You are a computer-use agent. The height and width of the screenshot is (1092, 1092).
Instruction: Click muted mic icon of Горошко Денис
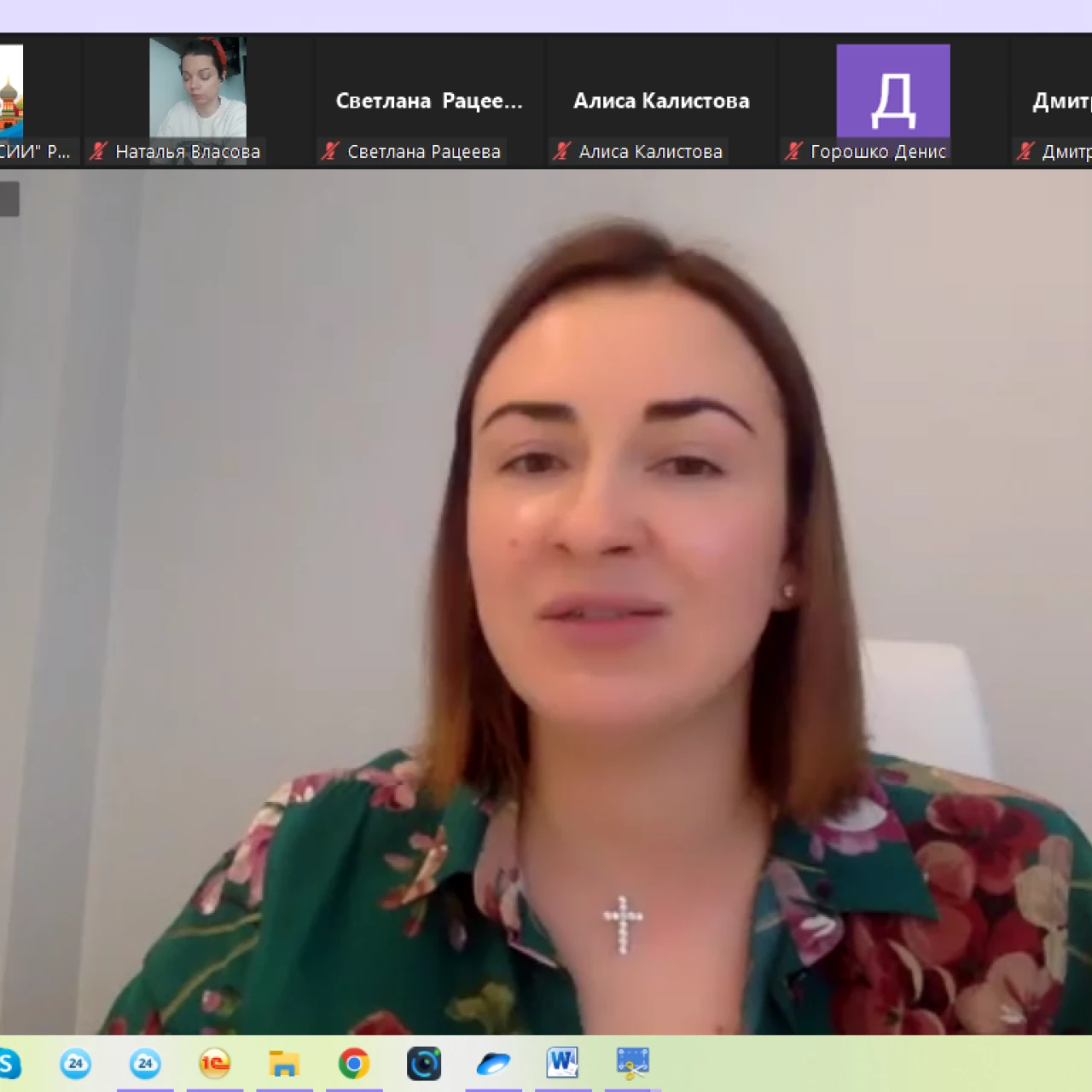[x=793, y=151]
